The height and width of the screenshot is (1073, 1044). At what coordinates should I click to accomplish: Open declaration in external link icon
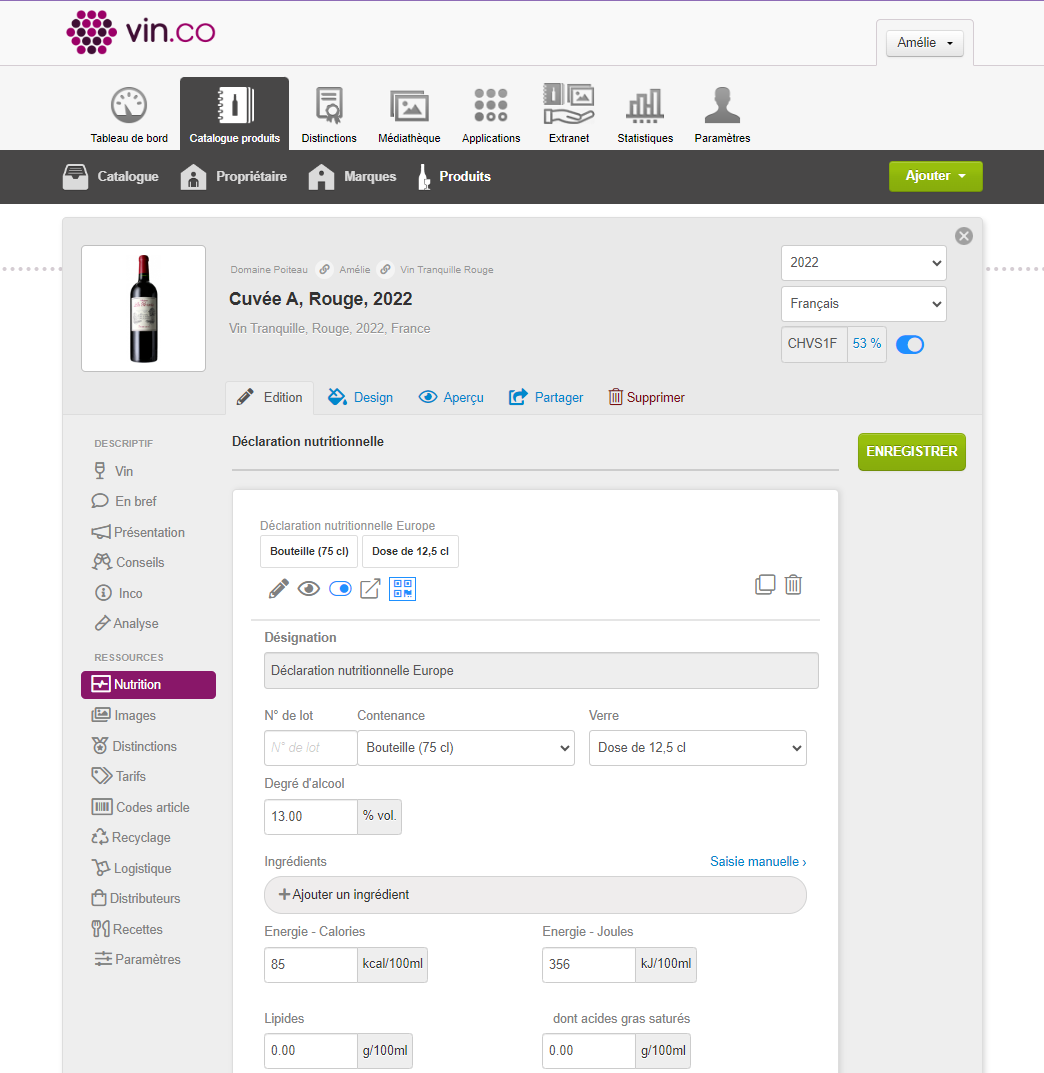(370, 589)
